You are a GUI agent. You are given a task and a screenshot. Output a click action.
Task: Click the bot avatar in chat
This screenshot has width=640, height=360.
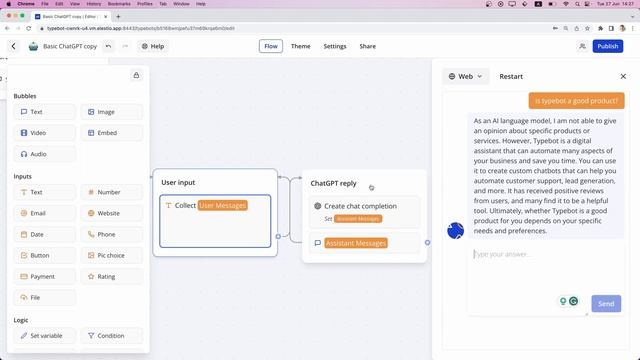click(456, 231)
